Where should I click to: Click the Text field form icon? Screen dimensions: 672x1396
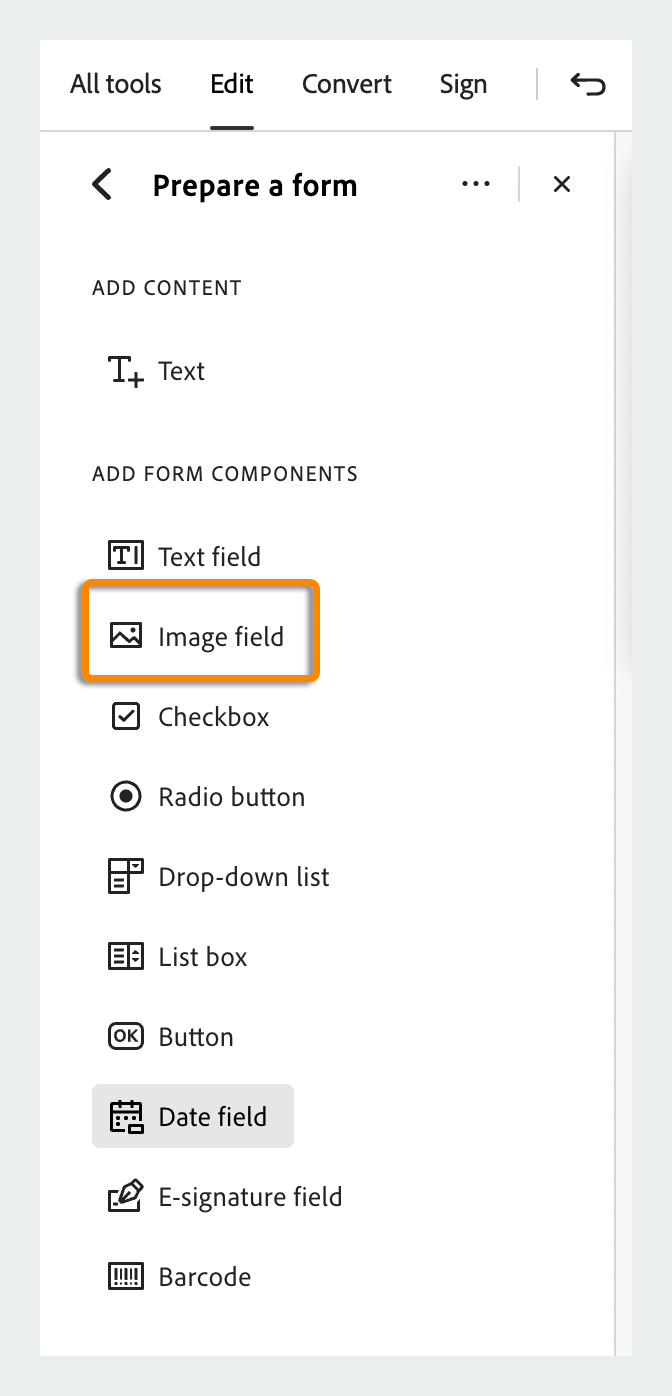[126, 556]
